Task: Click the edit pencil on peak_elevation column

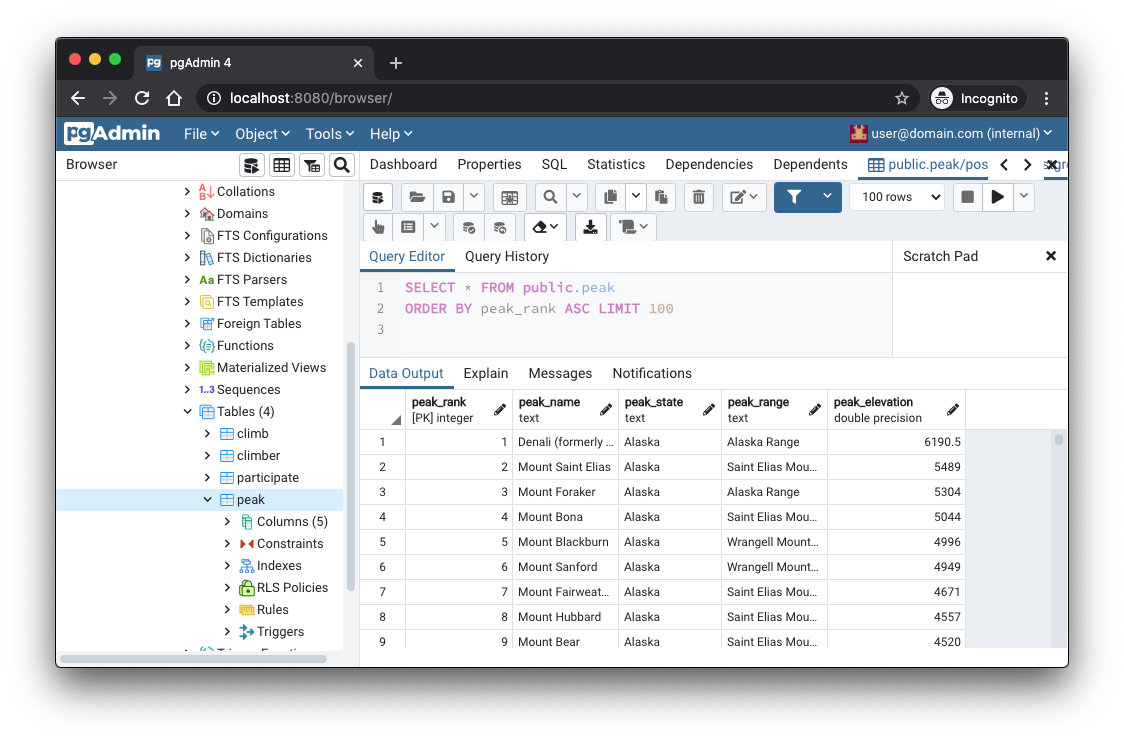Action: point(953,409)
